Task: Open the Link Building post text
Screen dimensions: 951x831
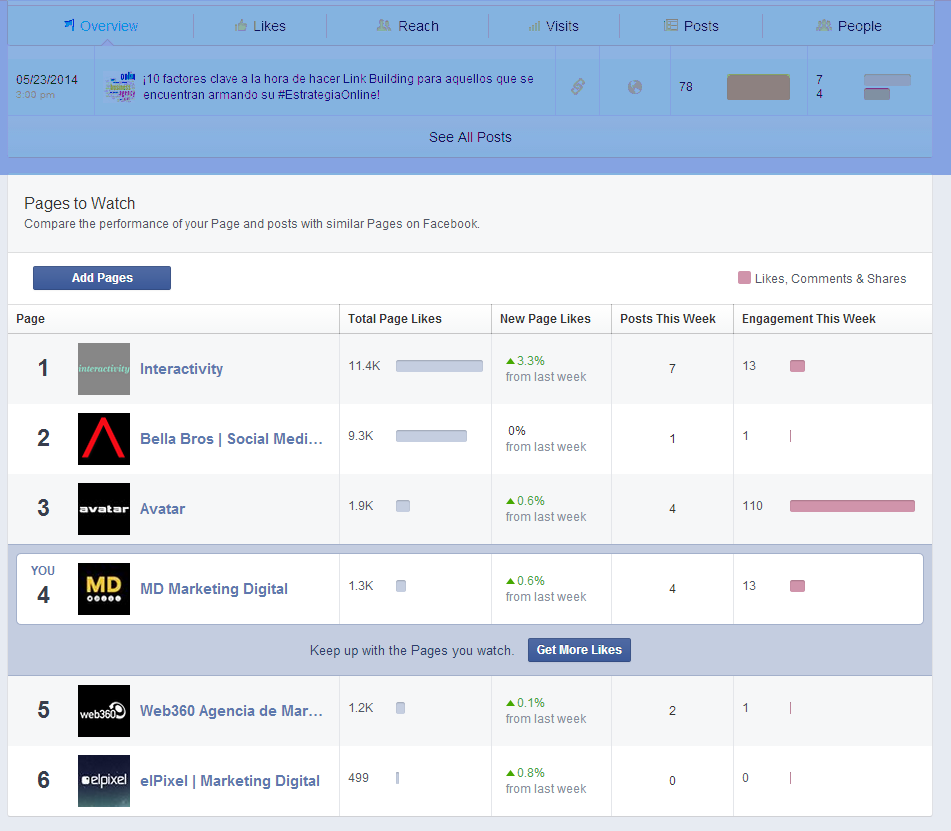Action: pyautogui.click(x=338, y=87)
